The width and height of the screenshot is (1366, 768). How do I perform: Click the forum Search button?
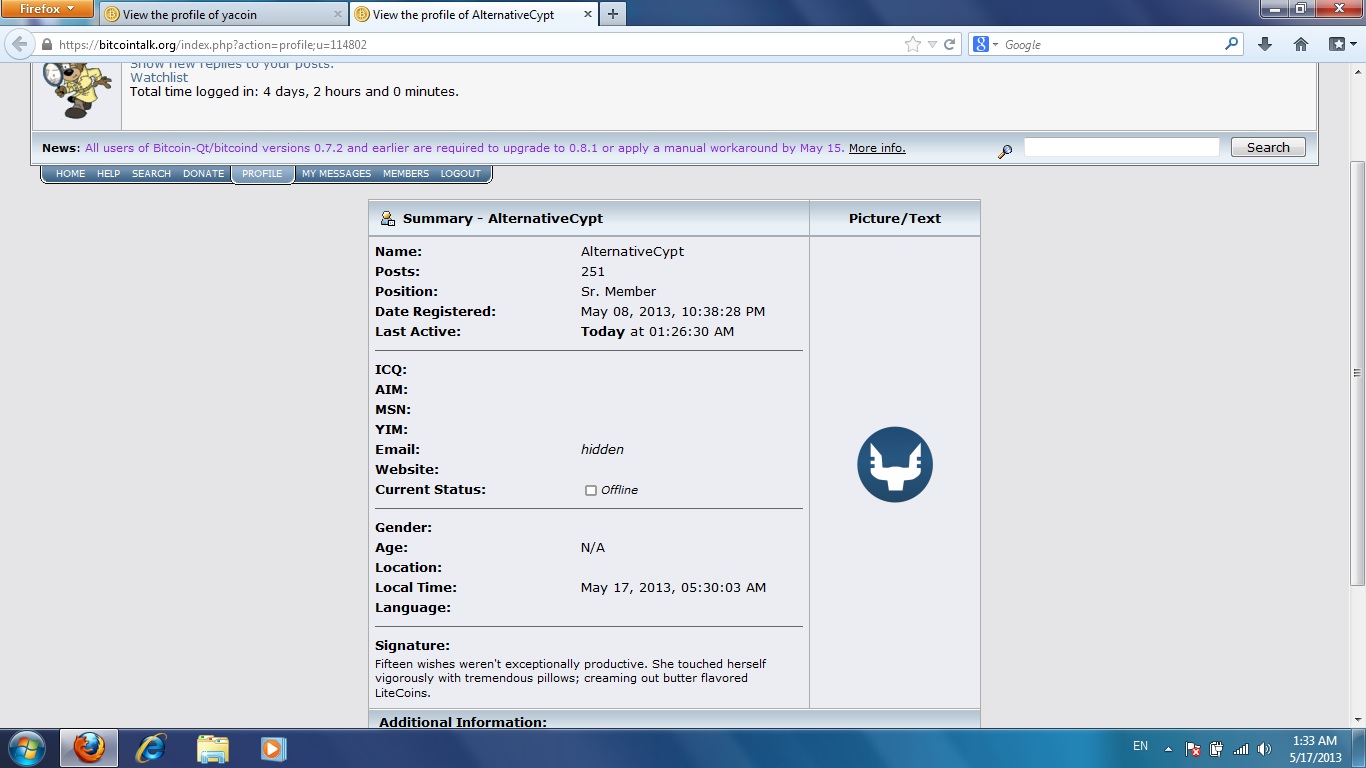(x=1268, y=147)
